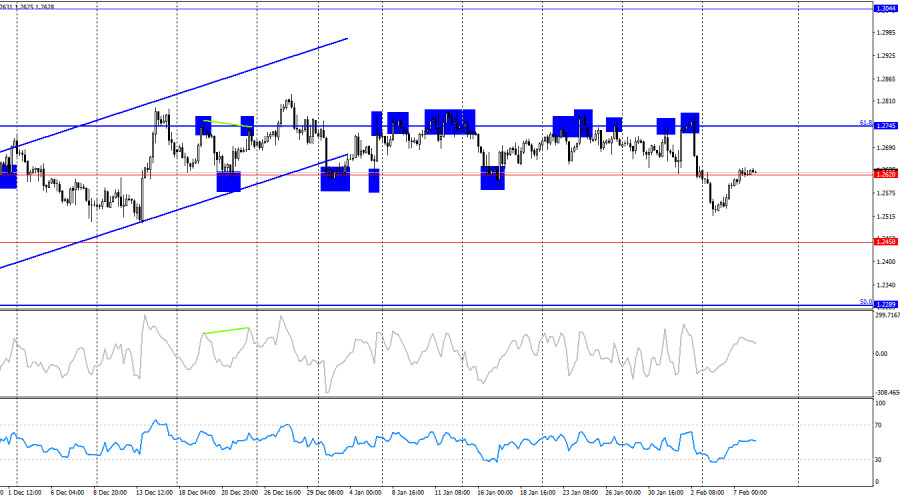Click the 1.2925 price axis value
Screen dimensions: 900x500
pyautogui.click(x=886, y=56)
